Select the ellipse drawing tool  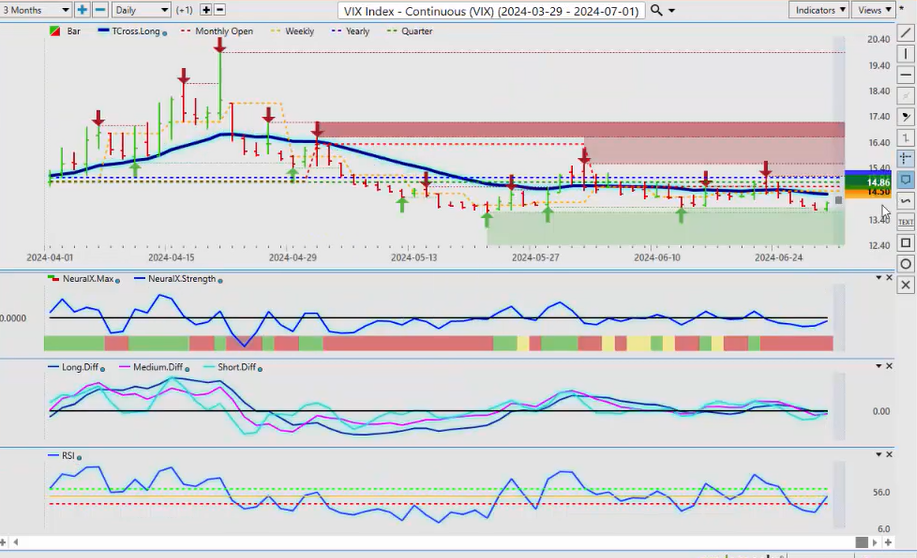[905, 264]
